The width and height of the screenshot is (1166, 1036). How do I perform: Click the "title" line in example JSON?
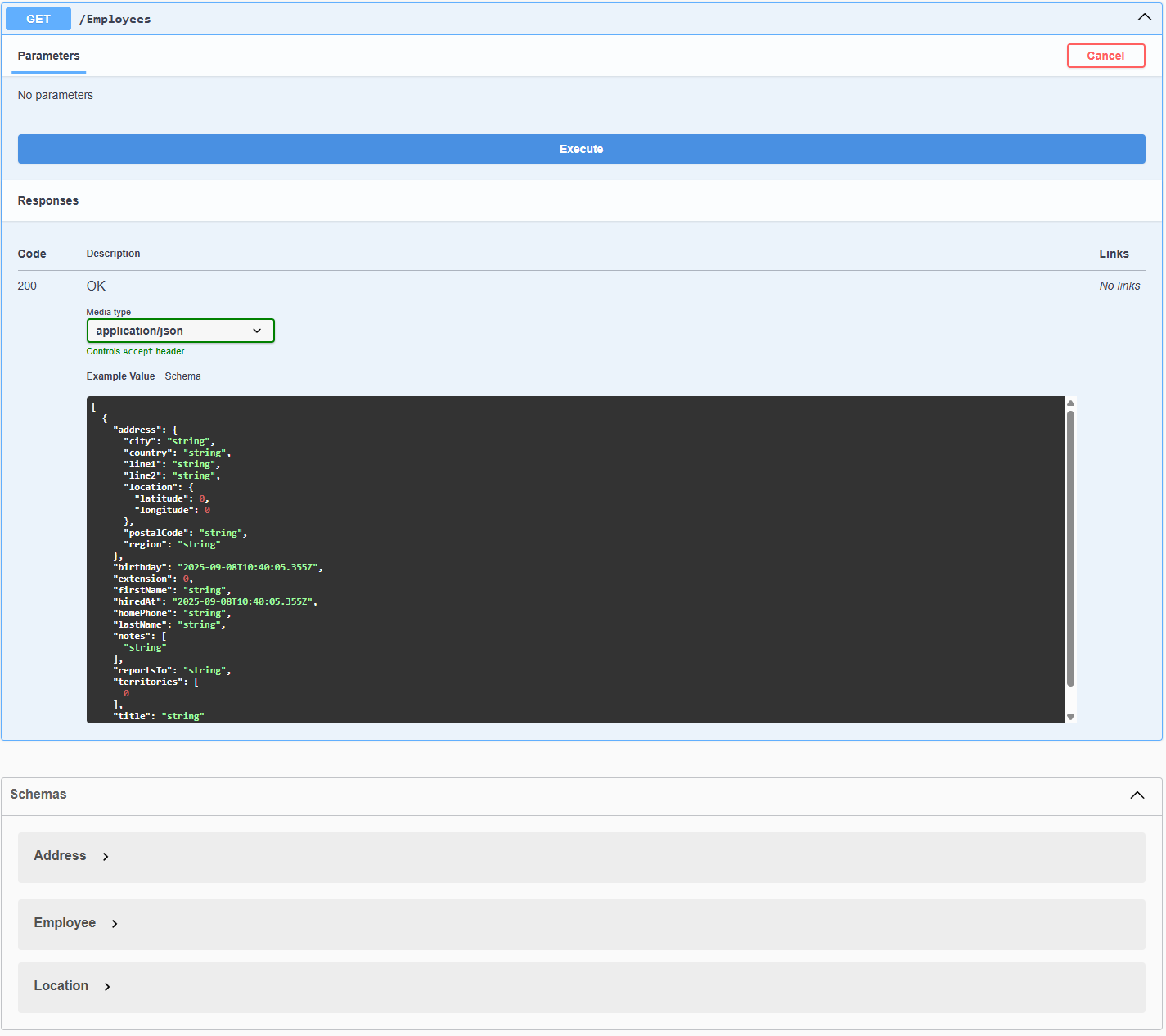point(159,716)
